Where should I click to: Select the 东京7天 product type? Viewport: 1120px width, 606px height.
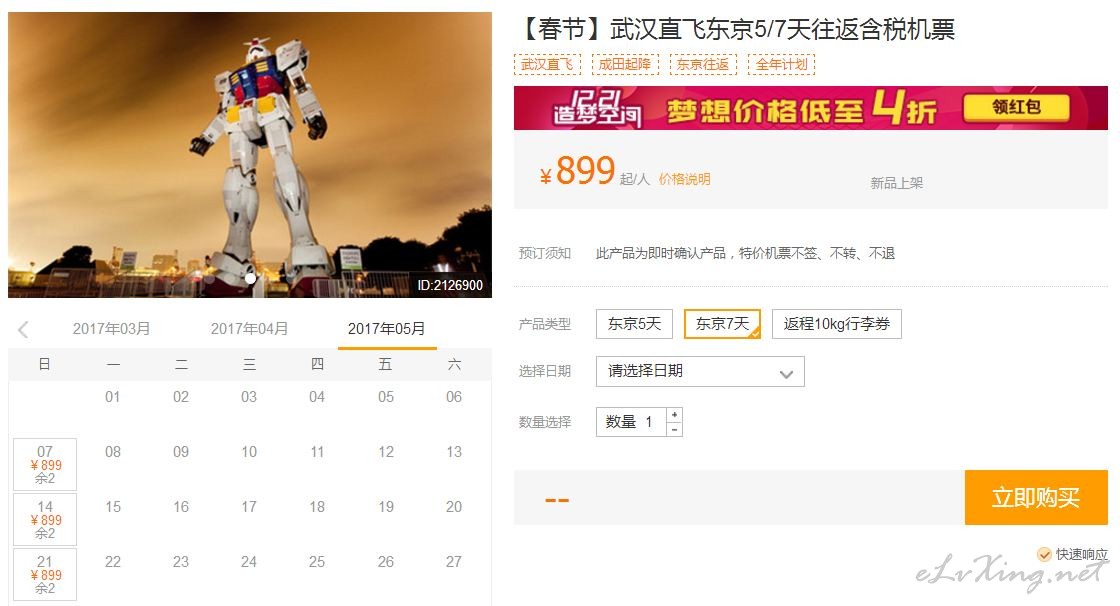click(x=722, y=324)
